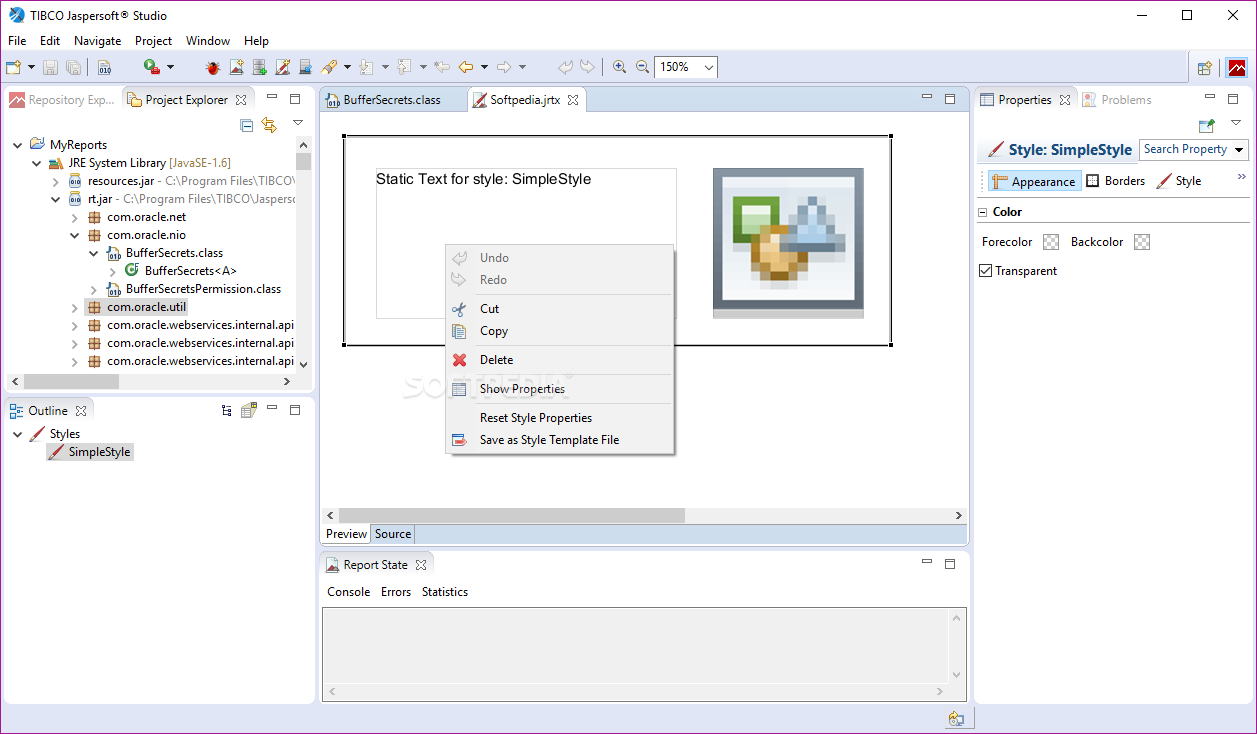Open the Navigate menu
Screen dimensions: 1257x734
[x=97, y=41]
